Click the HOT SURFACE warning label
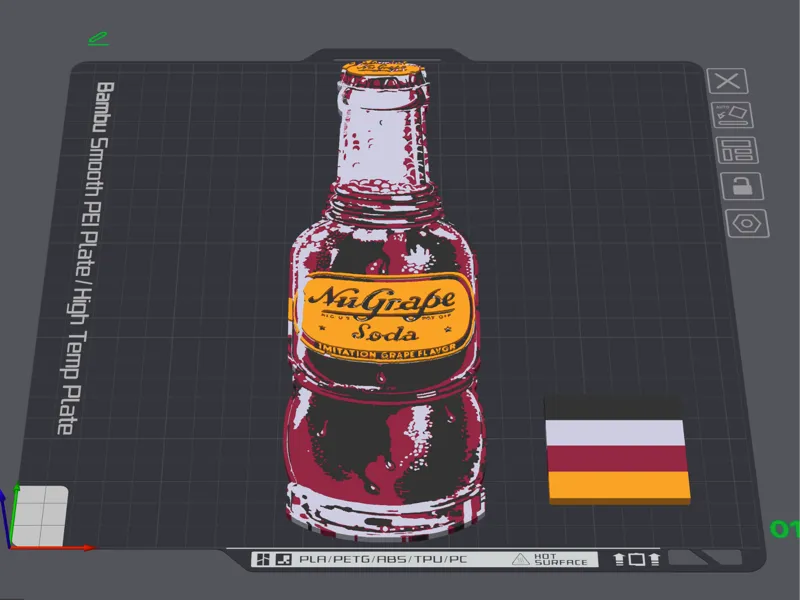The height and width of the screenshot is (600, 800). point(551,559)
